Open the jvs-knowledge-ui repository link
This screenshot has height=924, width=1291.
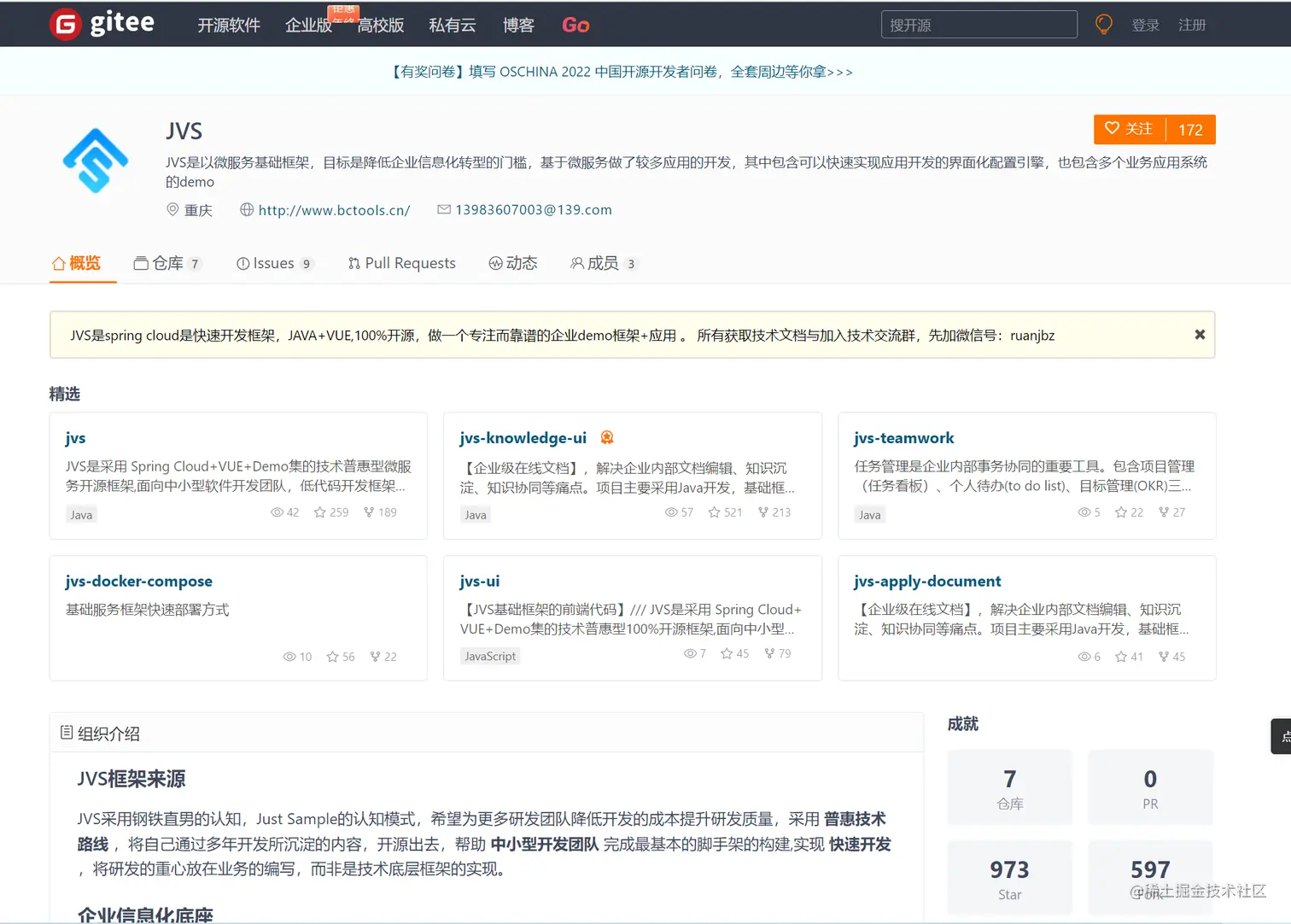coord(523,437)
